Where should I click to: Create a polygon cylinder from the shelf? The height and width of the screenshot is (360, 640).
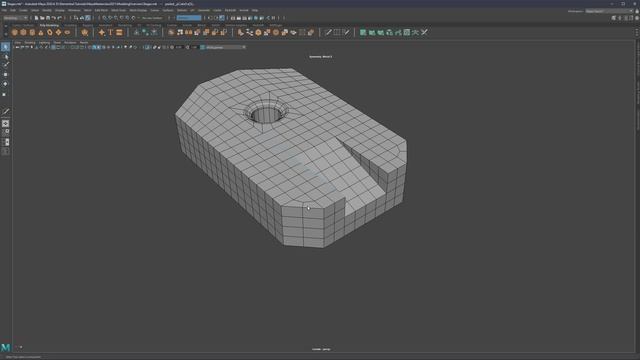(x=32, y=32)
